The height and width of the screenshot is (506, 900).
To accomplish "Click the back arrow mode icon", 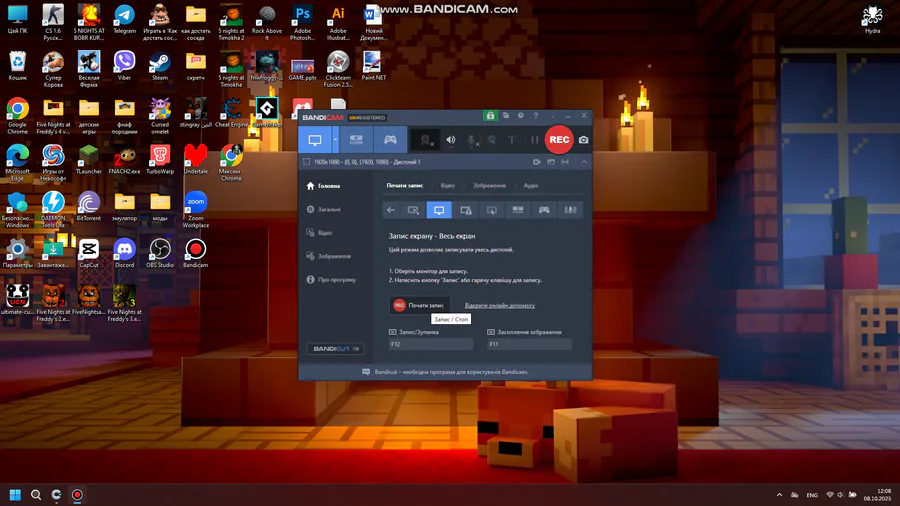I will [x=391, y=210].
